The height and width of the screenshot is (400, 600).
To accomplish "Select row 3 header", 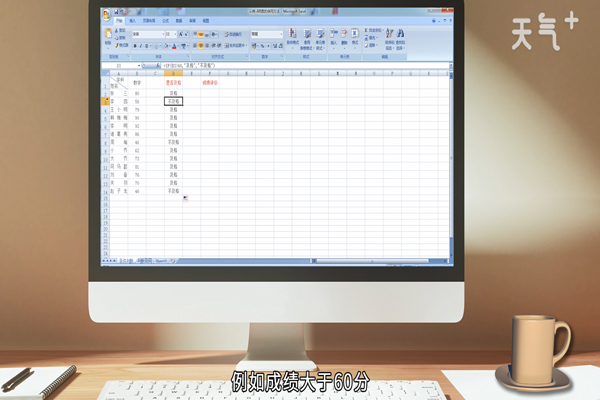I will click(105, 101).
